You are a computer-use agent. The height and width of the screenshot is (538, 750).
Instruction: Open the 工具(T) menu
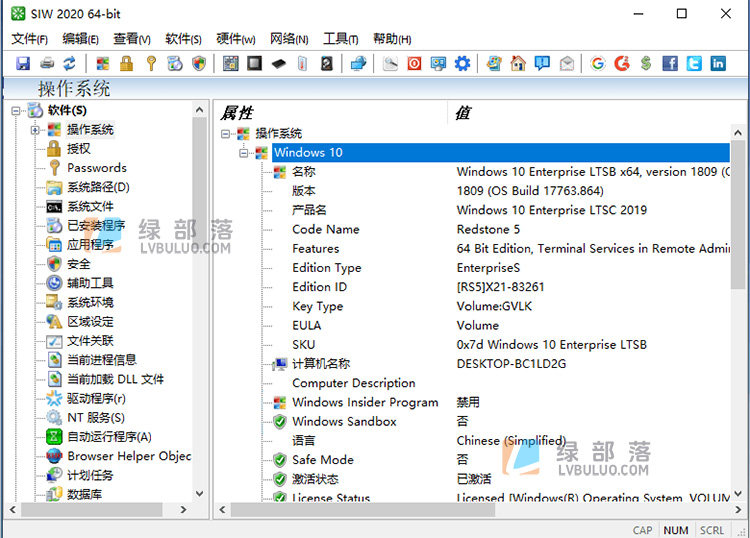click(341, 39)
